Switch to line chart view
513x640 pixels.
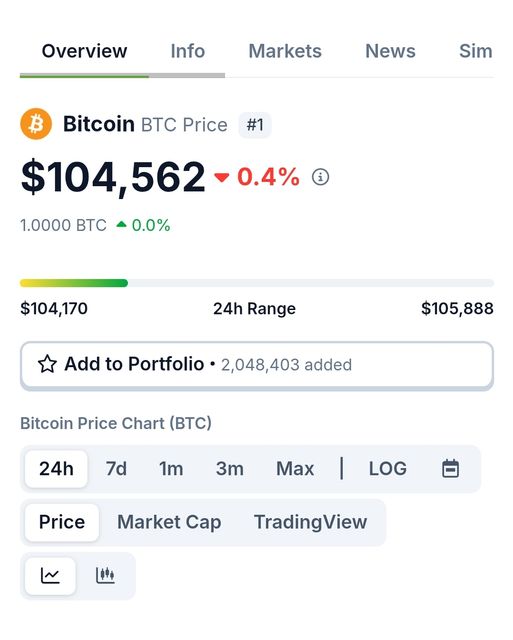(50, 576)
